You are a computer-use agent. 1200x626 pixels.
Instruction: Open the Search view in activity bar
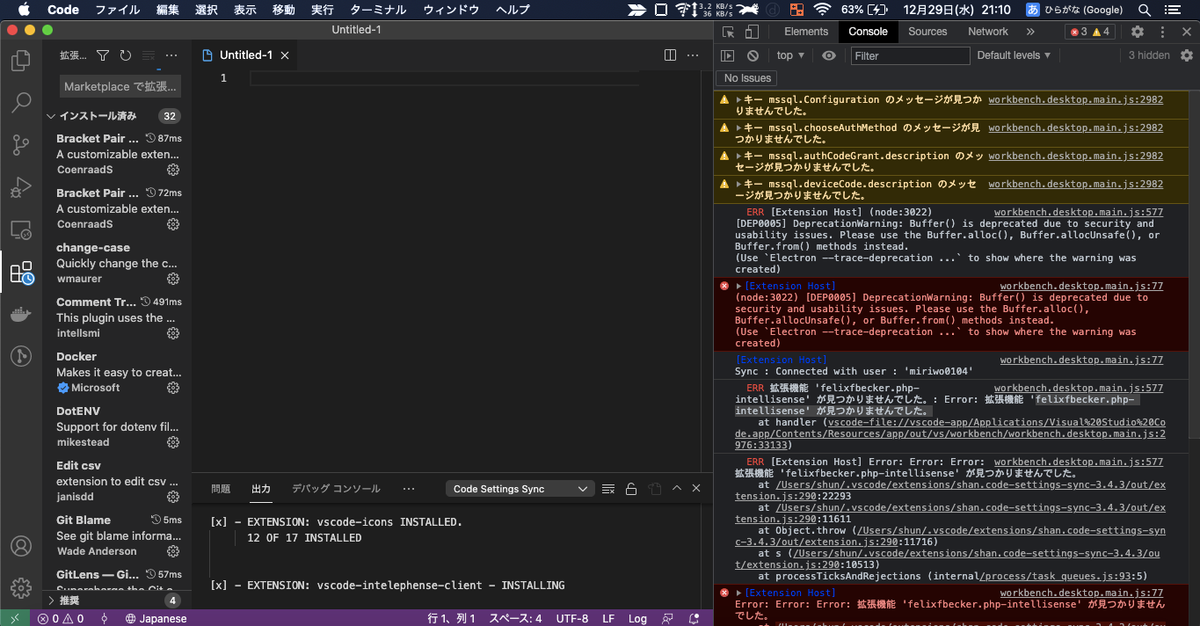point(20,102)
